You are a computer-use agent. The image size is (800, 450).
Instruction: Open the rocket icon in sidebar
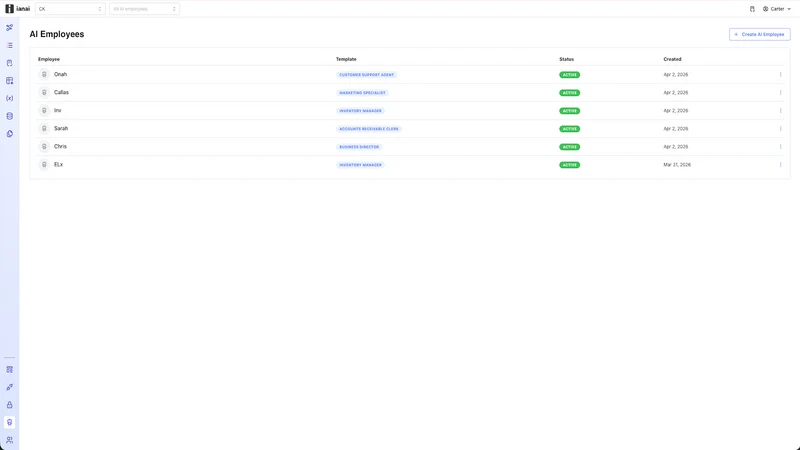point(10,387)
